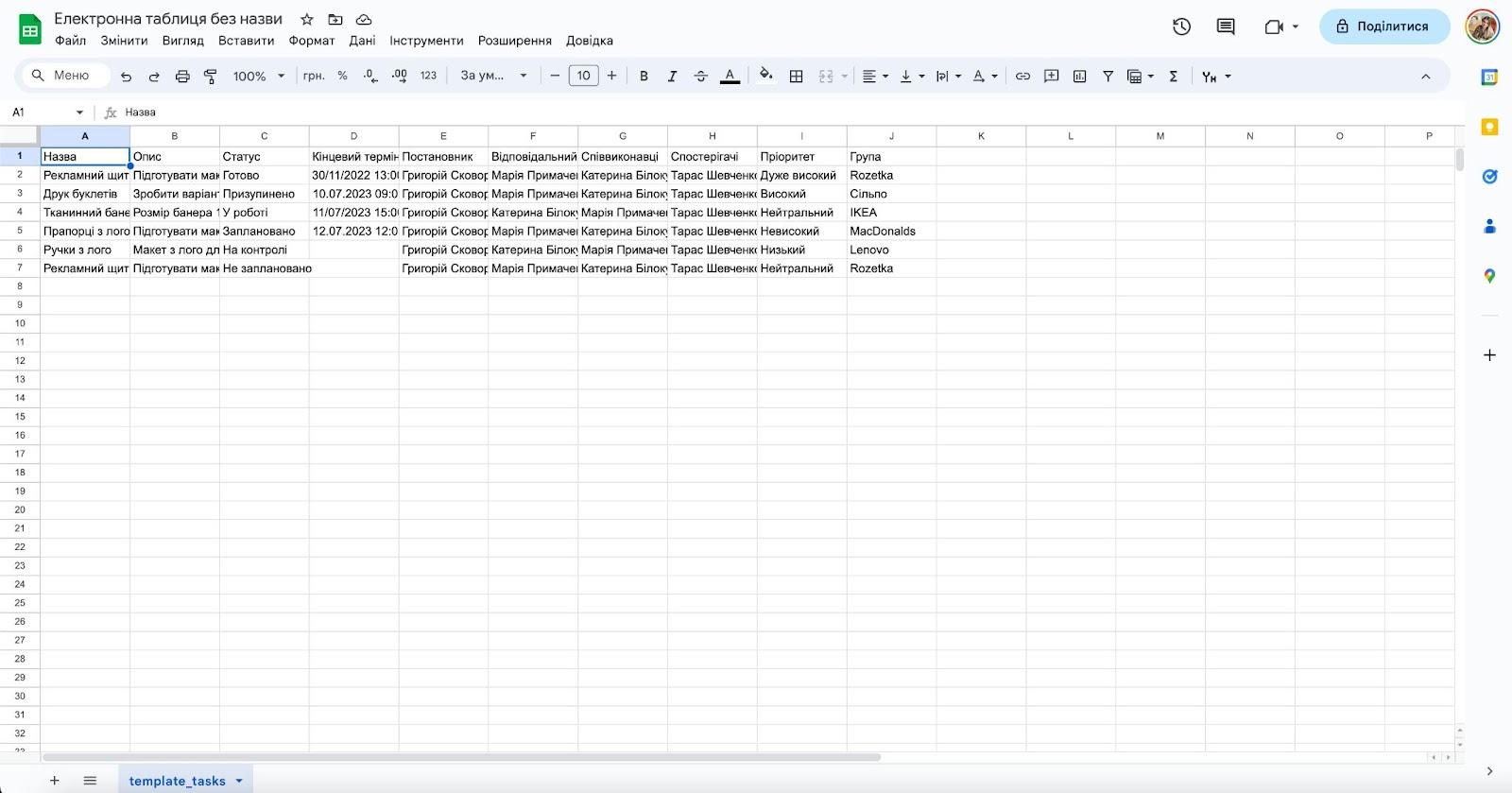
Task: Activate the paint format tool
Action: pos(211,77)
